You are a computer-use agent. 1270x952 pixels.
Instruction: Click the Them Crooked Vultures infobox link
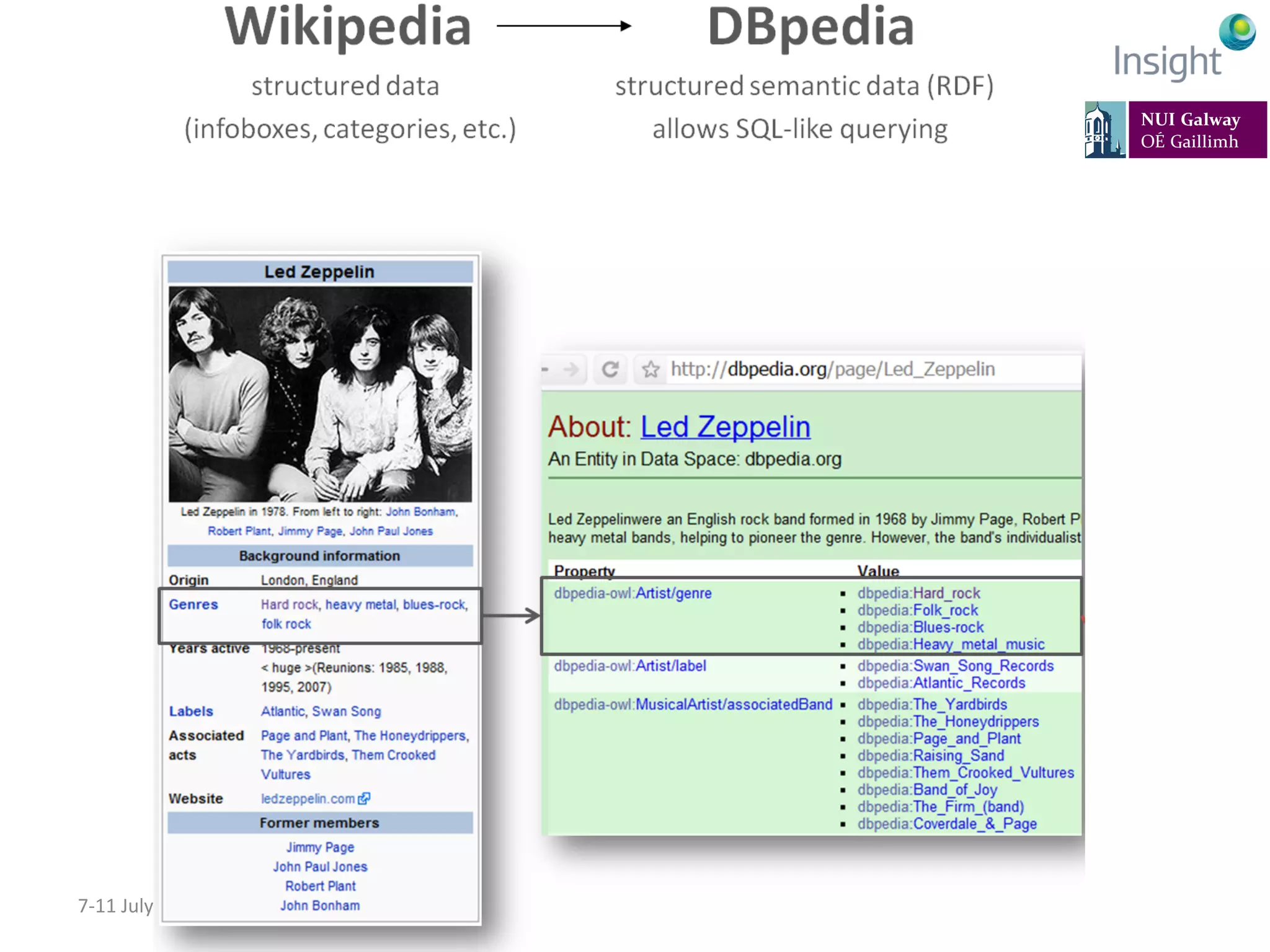(393, 755)
